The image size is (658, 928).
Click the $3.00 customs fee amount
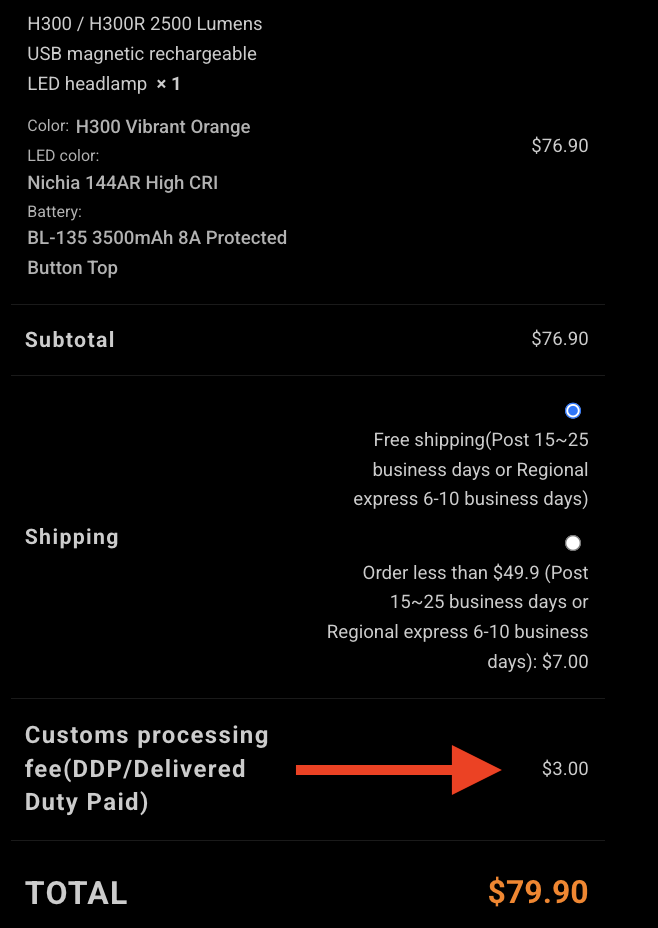565,769
